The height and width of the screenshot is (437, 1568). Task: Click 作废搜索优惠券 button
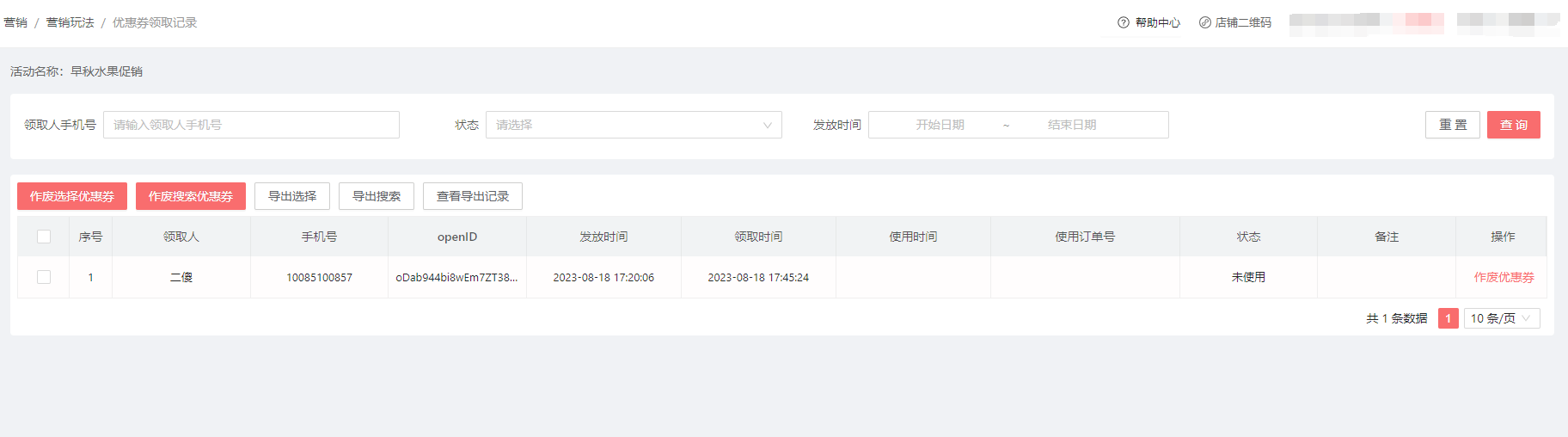[x=190, y=196]
